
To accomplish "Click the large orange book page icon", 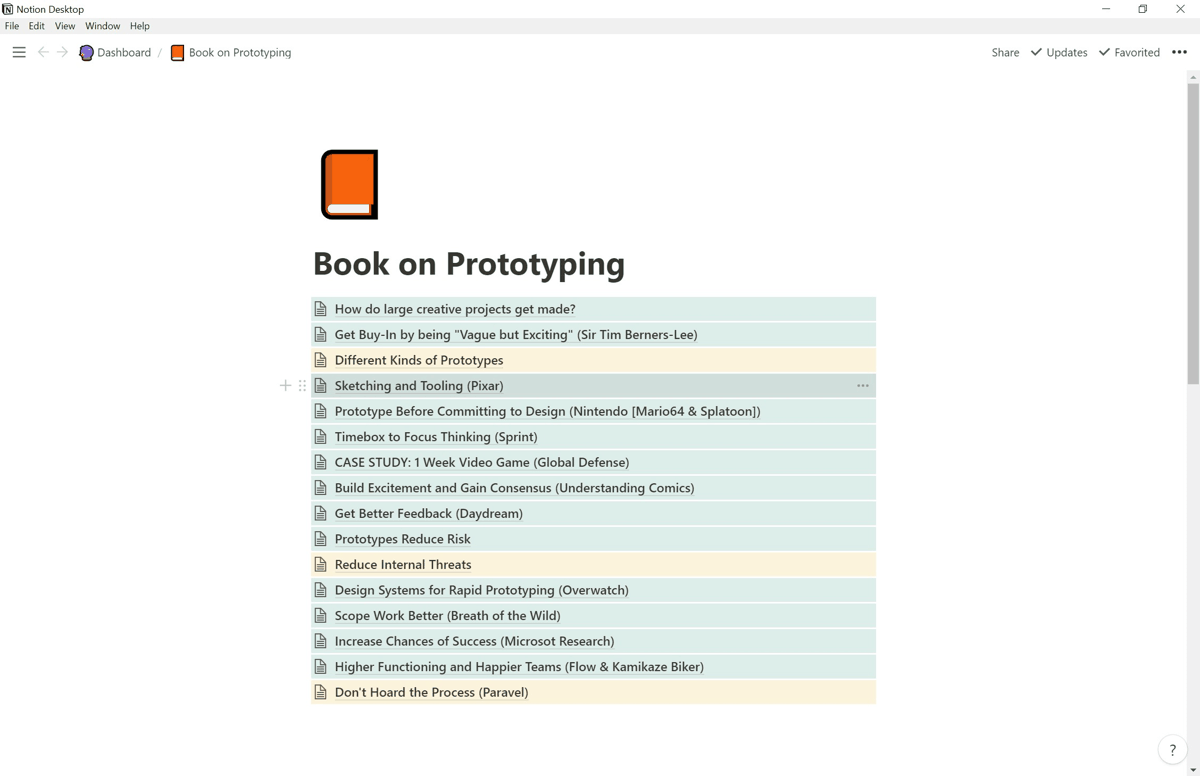I will pos(349,185).
